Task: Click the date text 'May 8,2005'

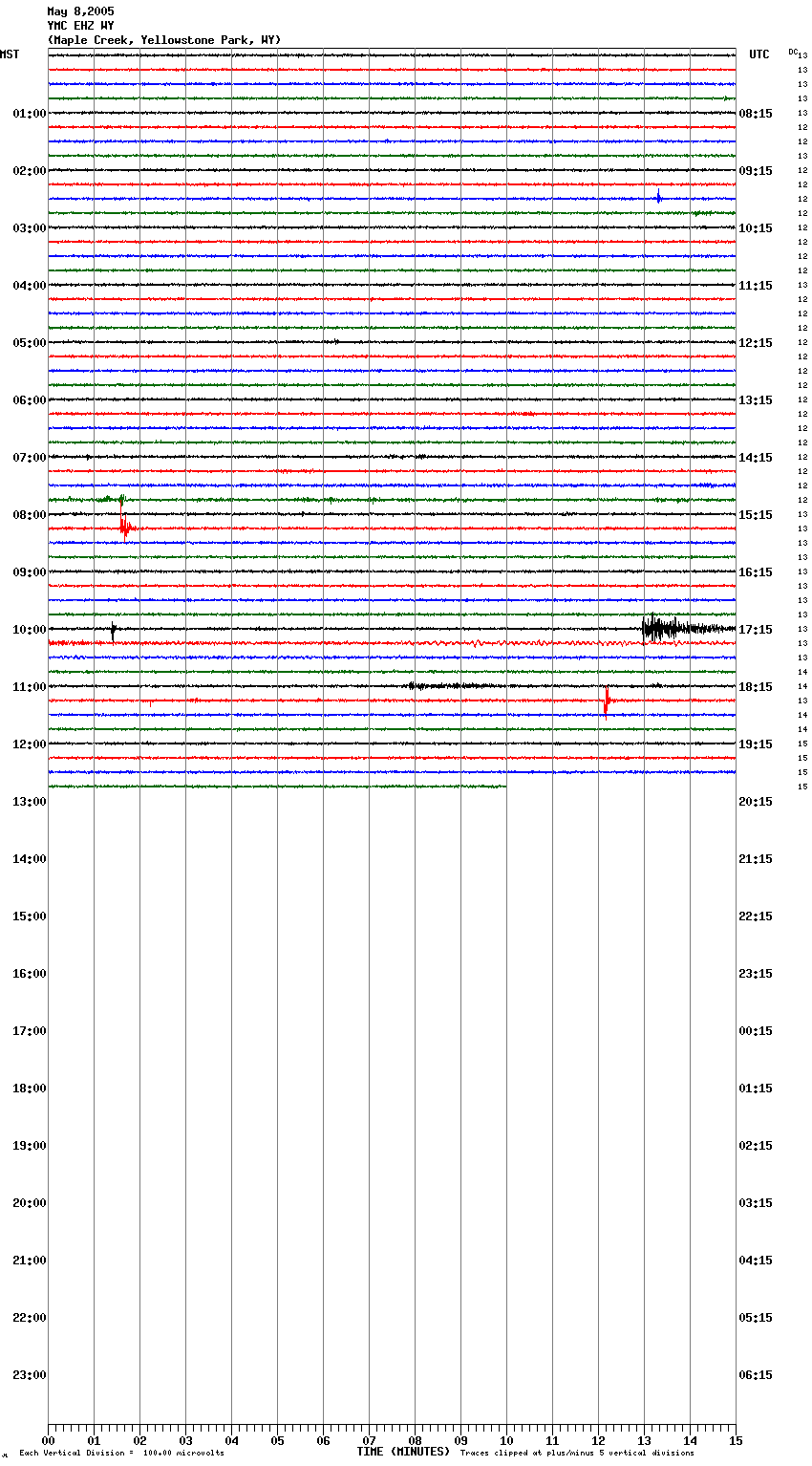Action: (80, 11)
